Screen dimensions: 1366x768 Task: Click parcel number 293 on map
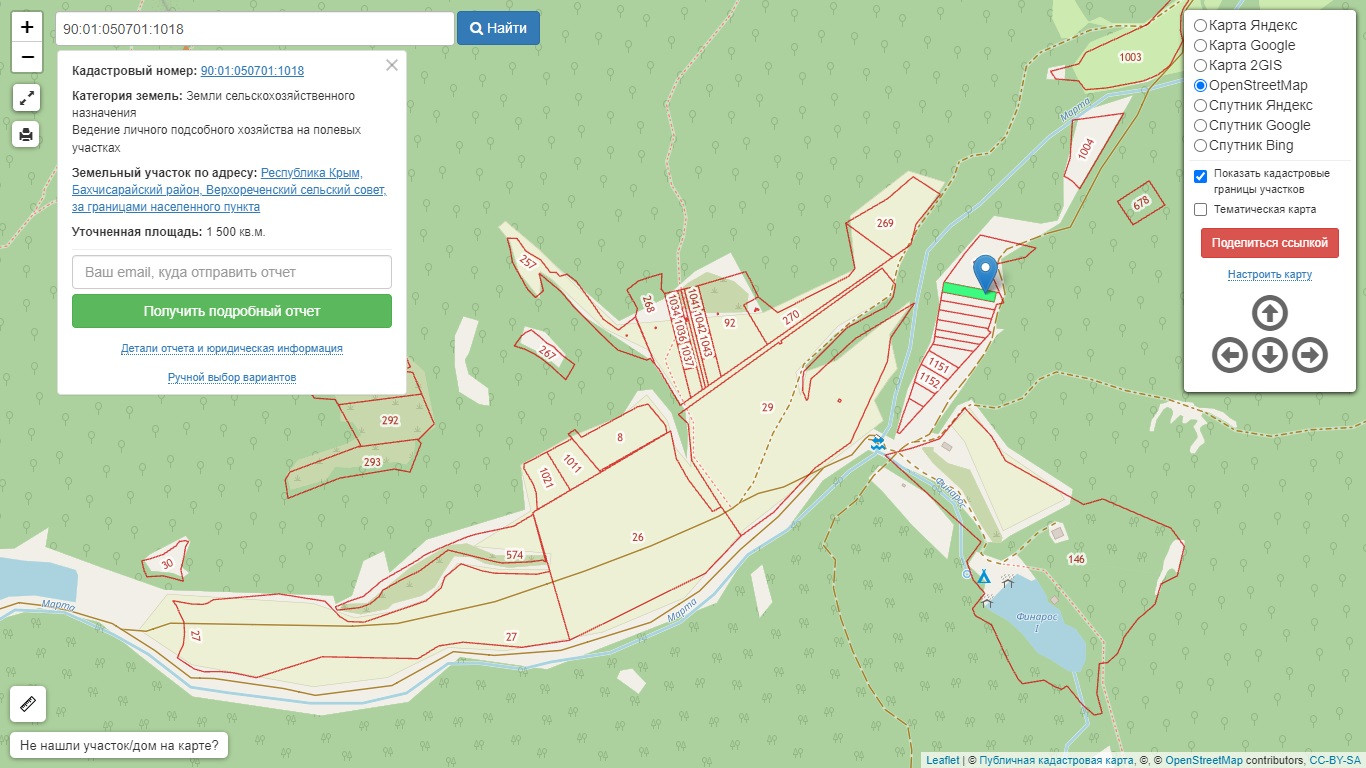click(x=372, y=462)
